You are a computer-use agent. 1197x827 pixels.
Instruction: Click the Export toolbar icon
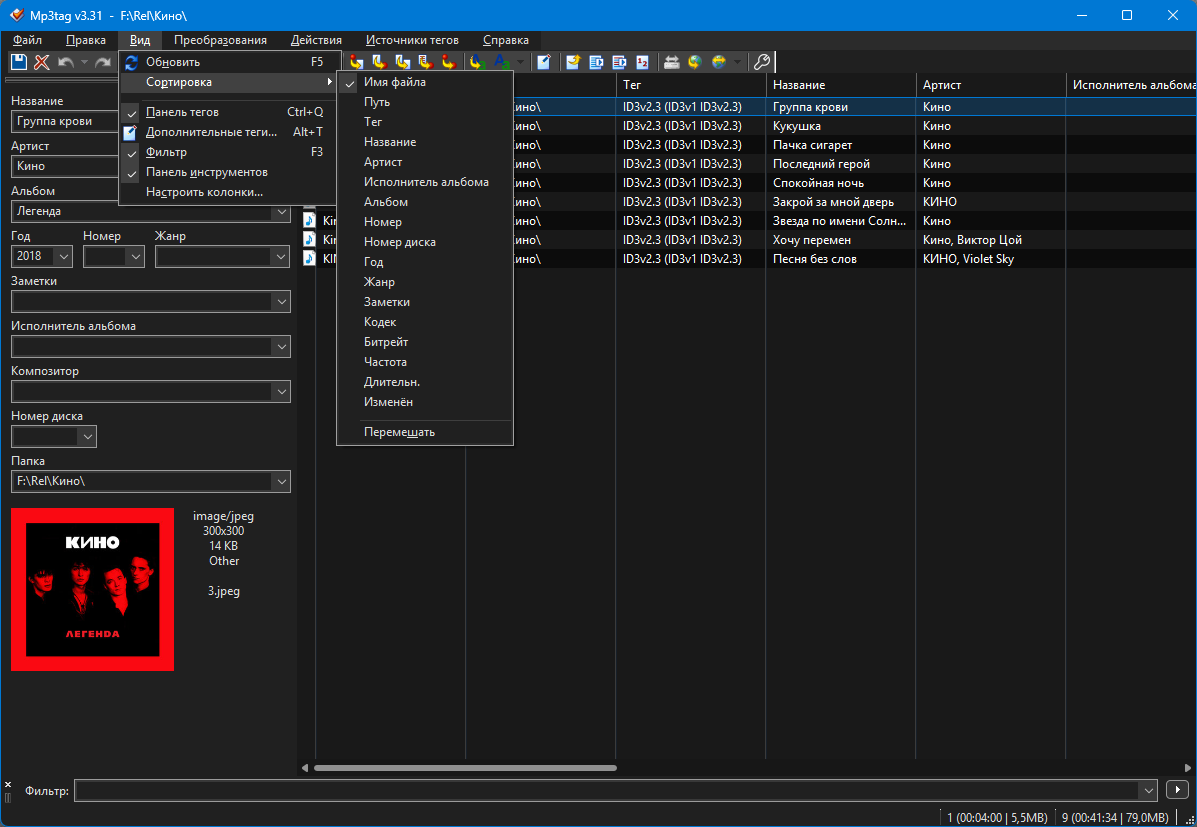[x=573, y=63]
